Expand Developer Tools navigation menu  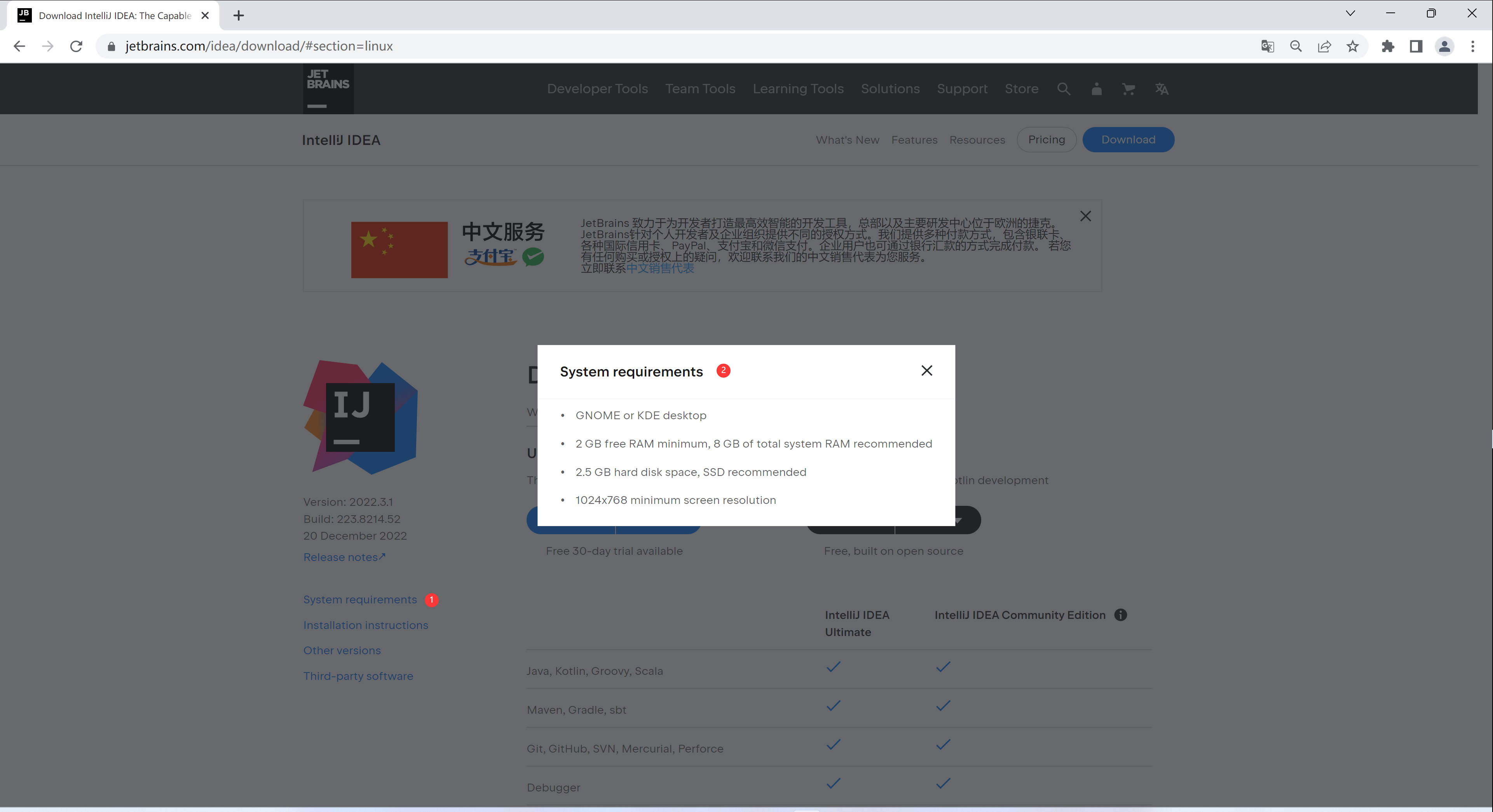pos(596,88)
